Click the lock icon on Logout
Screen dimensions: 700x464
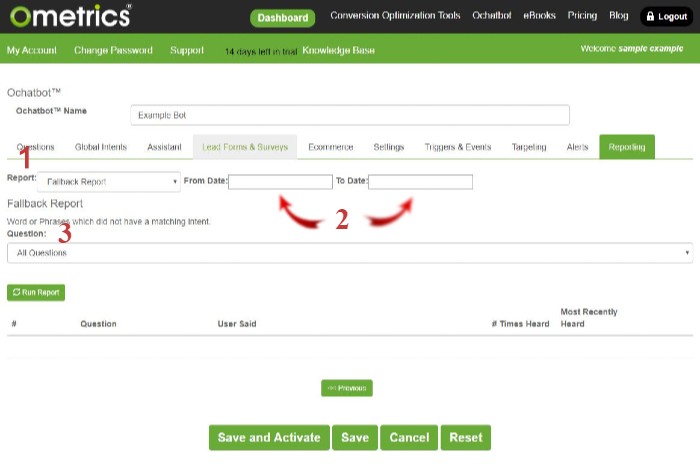(650, 17)
